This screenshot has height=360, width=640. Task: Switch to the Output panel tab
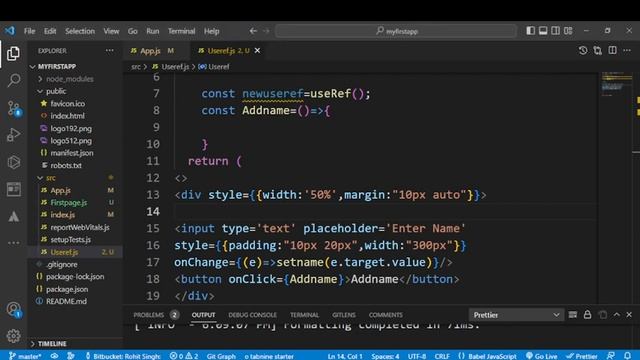pos(203,315)
